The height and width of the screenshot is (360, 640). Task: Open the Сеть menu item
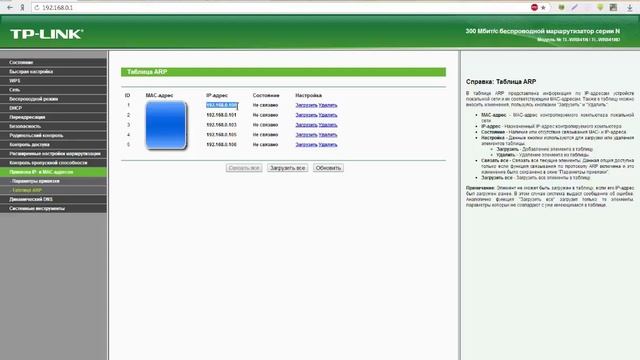click(x=53, y=90)
